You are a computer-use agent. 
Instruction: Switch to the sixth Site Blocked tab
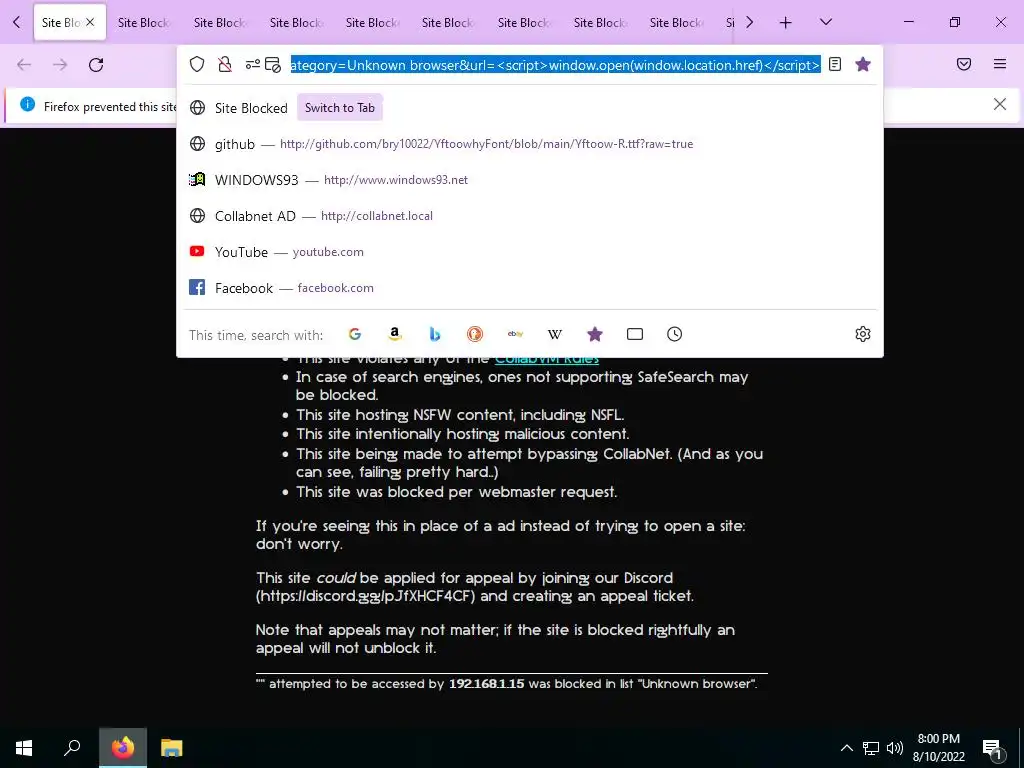(449, 22)
